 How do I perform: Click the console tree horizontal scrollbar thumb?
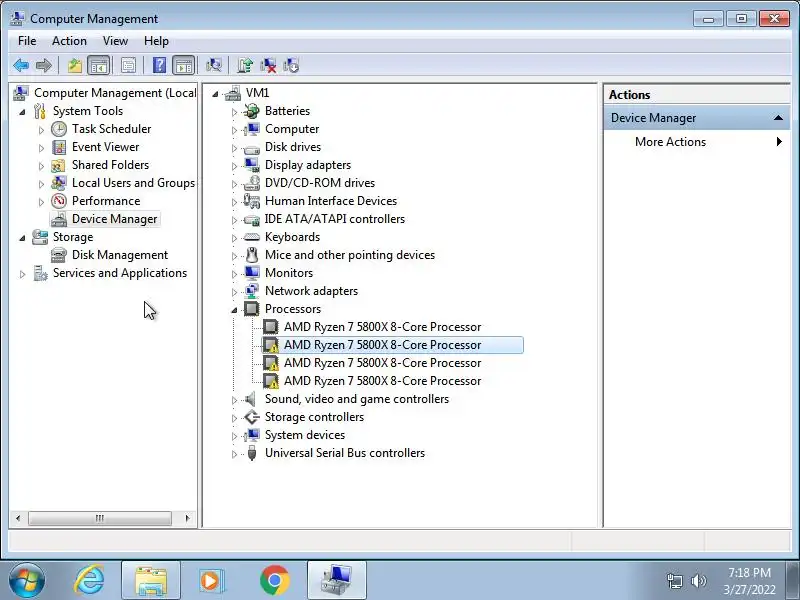pos(99,518)
